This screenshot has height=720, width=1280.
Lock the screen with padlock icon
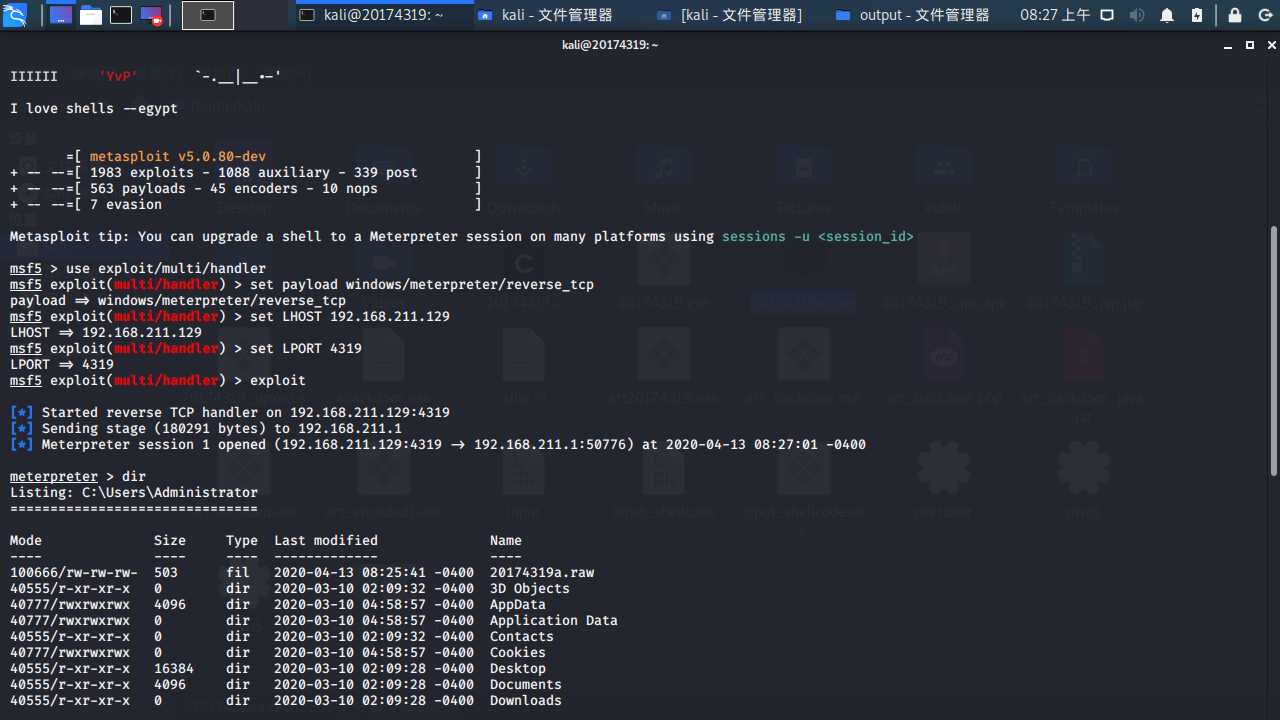pos(1235,15)
